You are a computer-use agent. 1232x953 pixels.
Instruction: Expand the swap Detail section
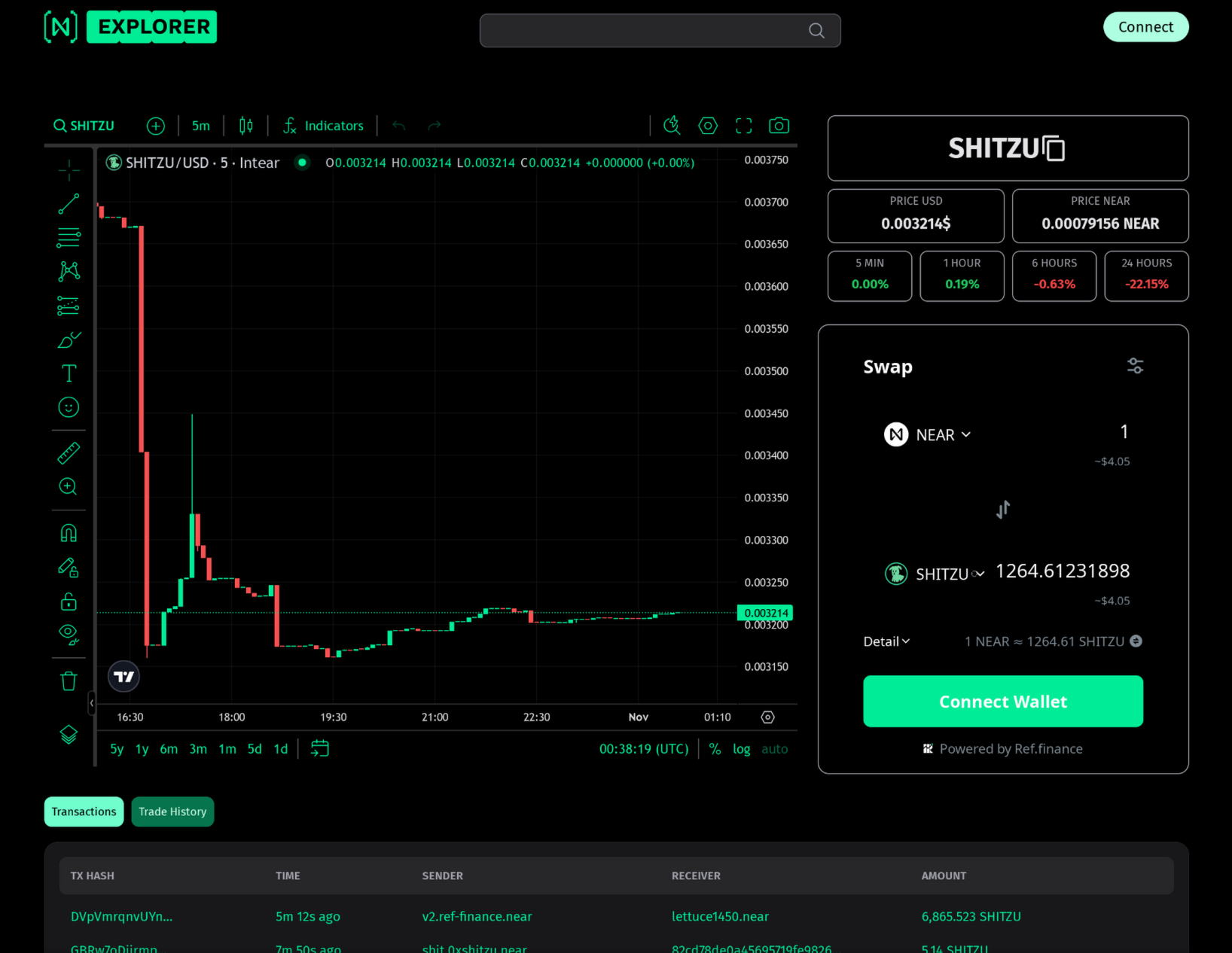tap(886, 641)
